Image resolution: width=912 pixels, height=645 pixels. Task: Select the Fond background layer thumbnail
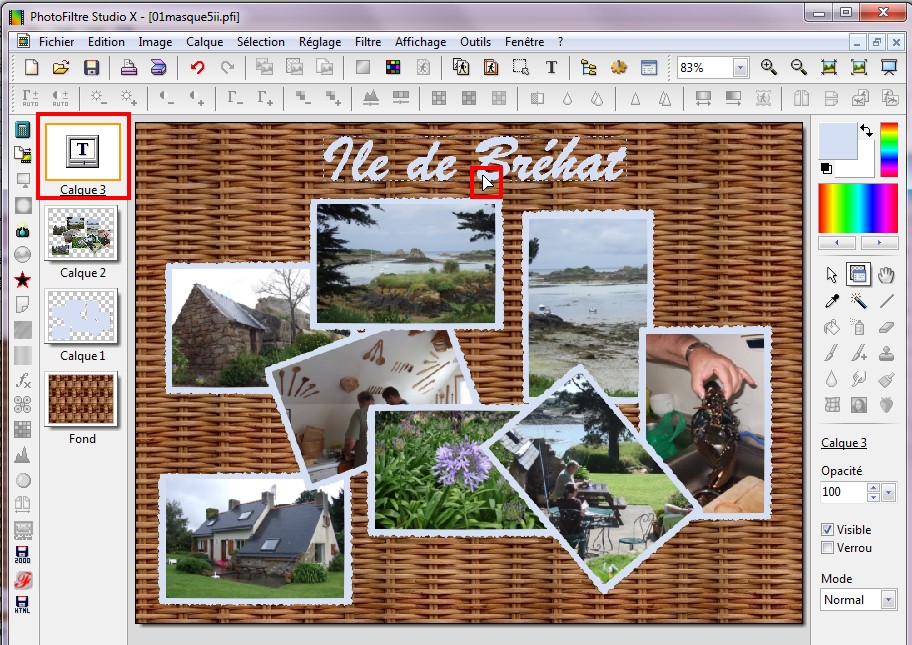[81, 400]
